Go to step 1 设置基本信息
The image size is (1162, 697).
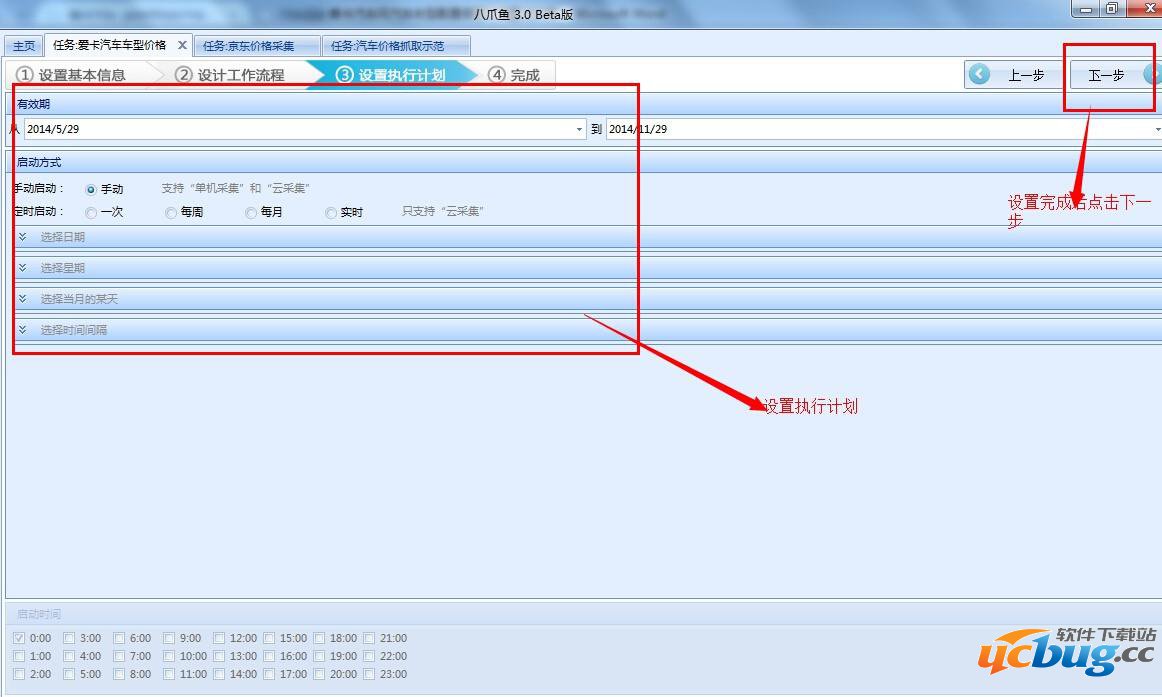pos(72,75)
